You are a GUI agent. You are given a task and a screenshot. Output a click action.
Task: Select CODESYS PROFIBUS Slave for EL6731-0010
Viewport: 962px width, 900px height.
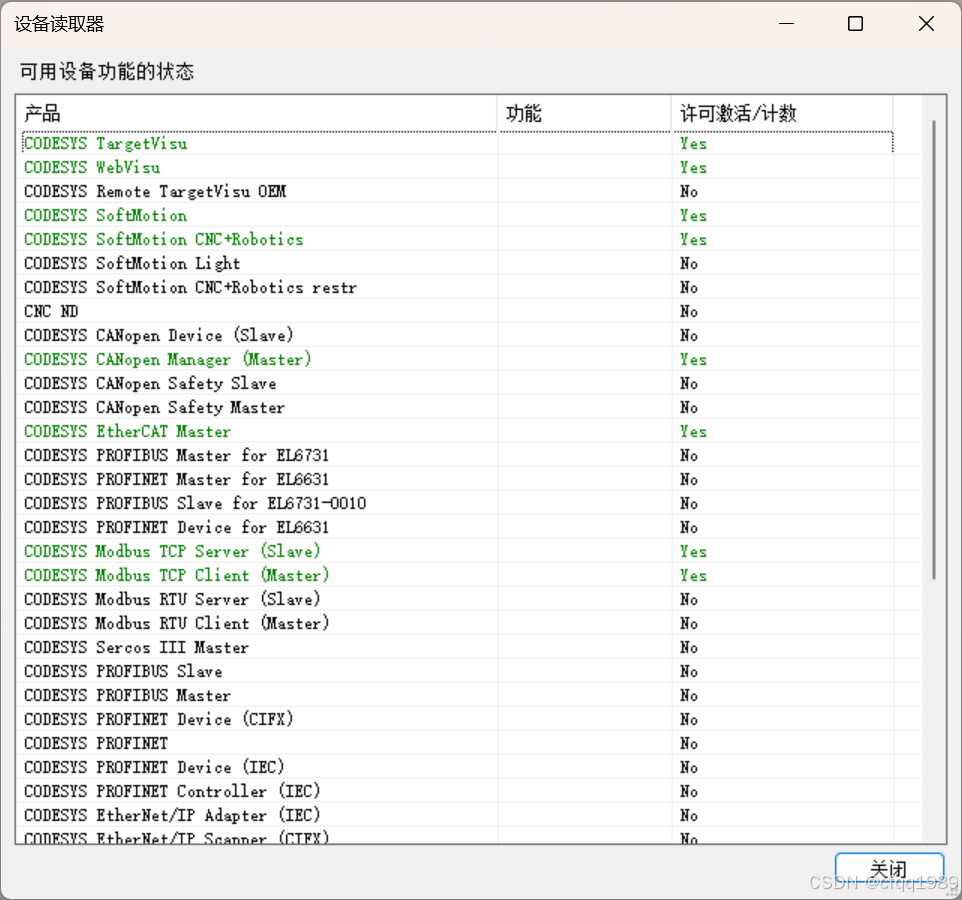coord(458,503)
